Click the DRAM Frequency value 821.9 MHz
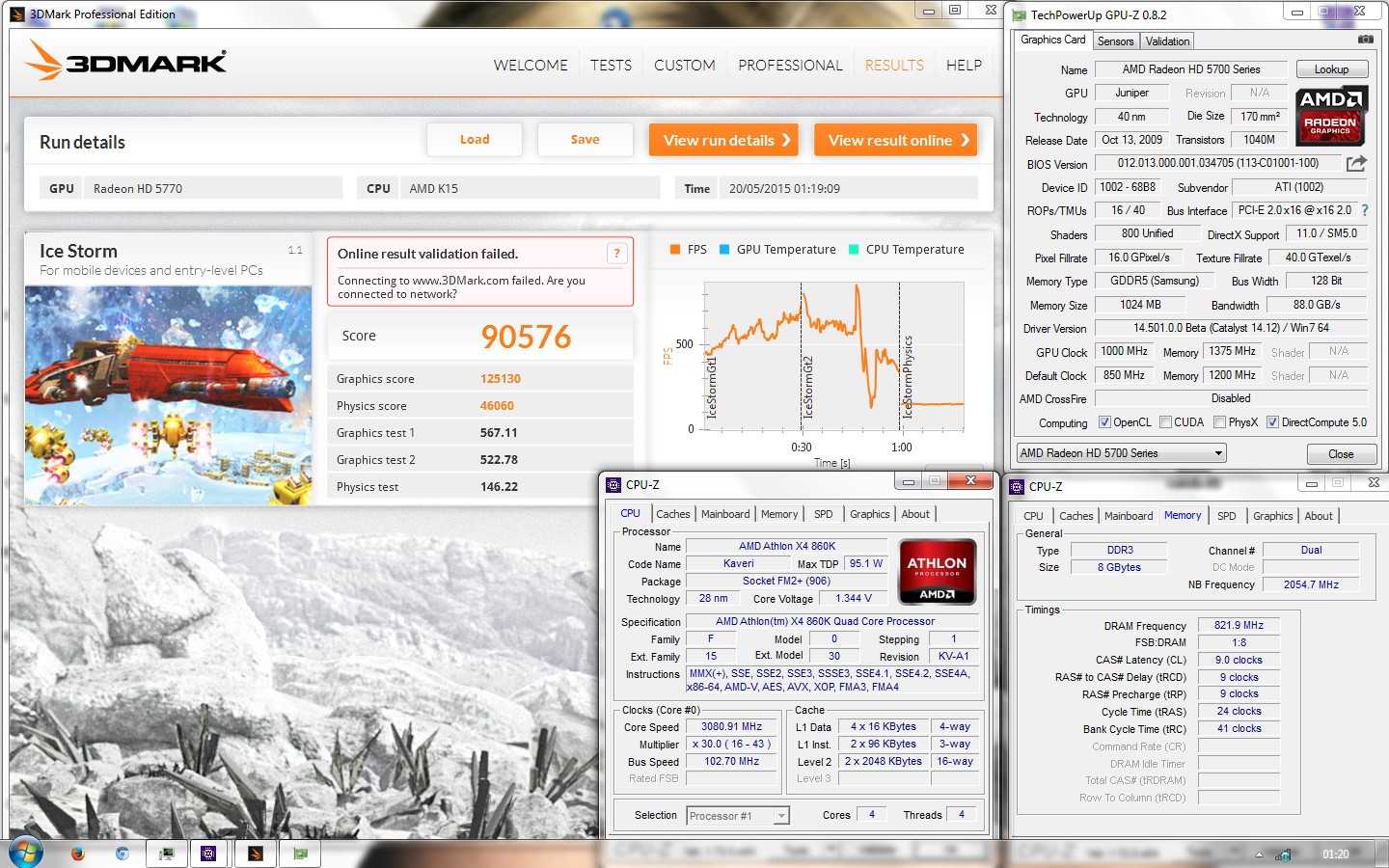1389x868 pixels. [1239, 625]
